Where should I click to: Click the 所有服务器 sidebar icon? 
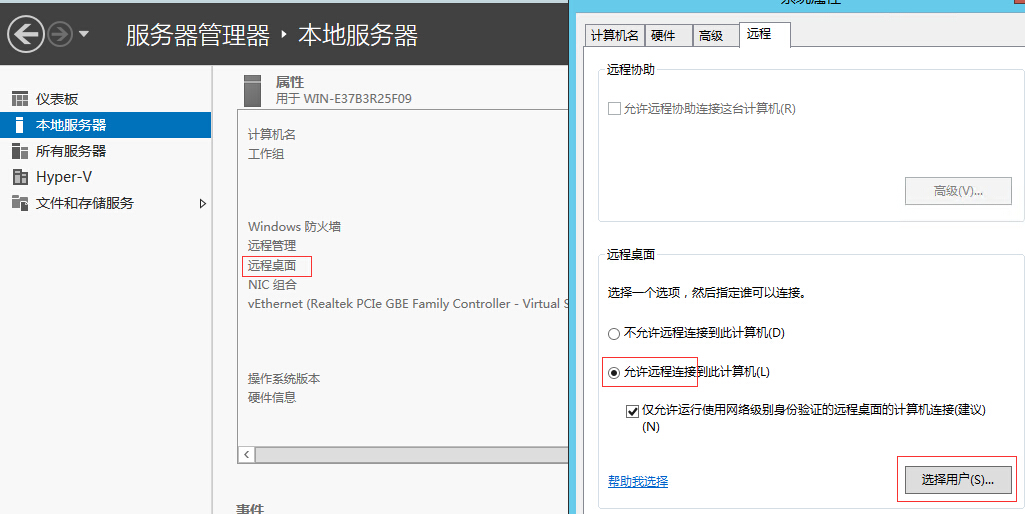pyautogui.click(x=19, y=151)
